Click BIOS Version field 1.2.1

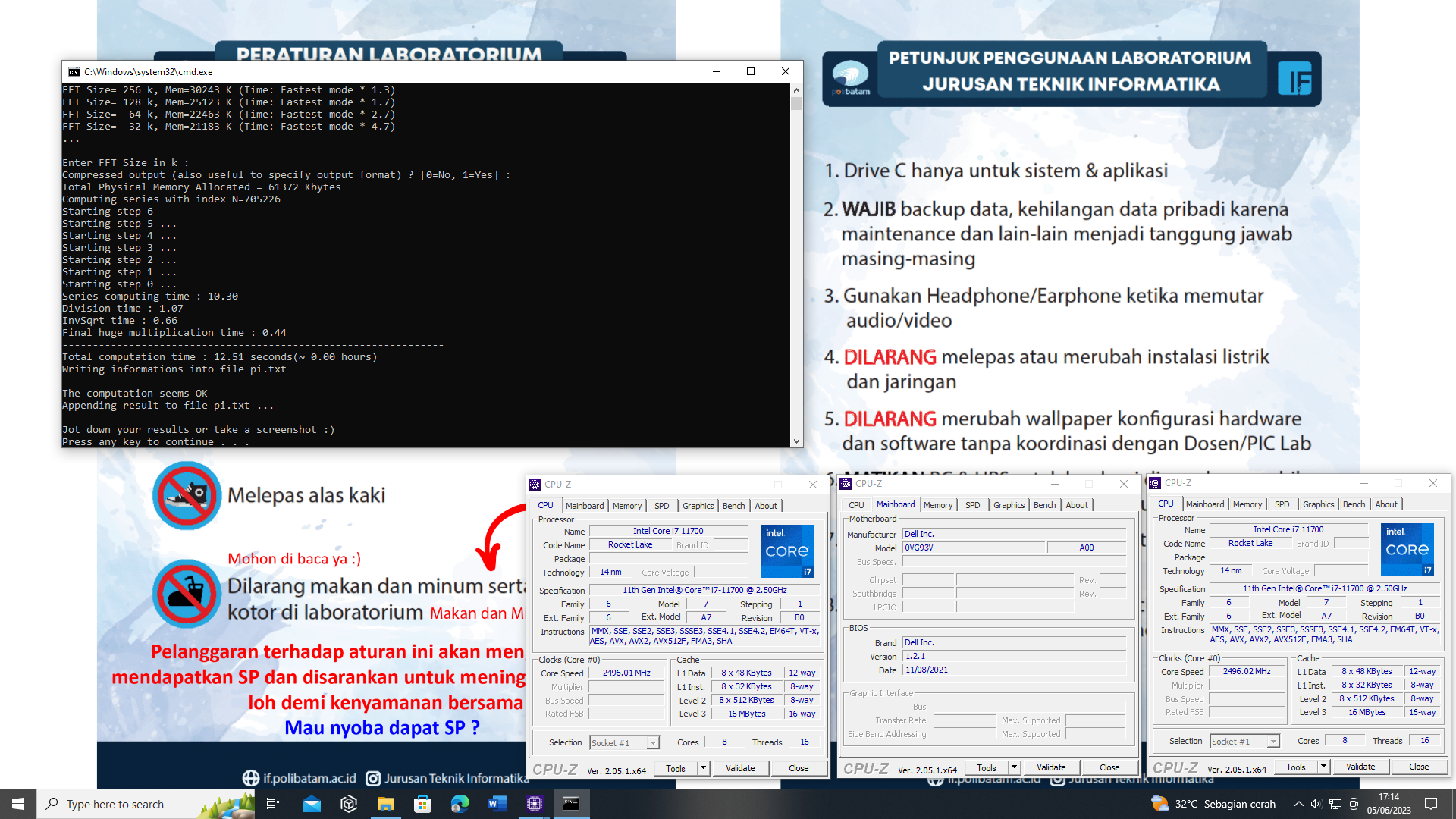[1014, 657]
